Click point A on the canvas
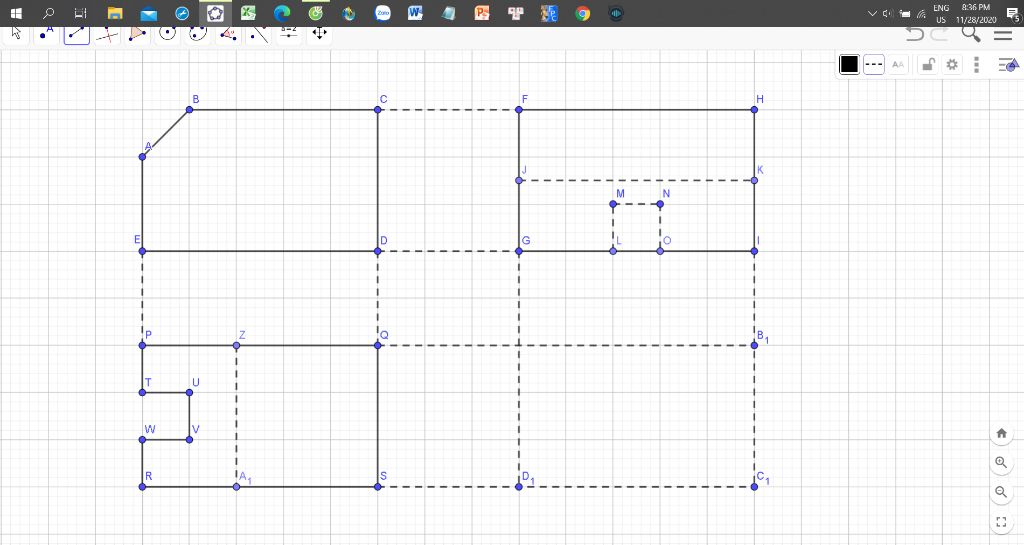This screenshot has width=1024, height=545. coord(142,157)
